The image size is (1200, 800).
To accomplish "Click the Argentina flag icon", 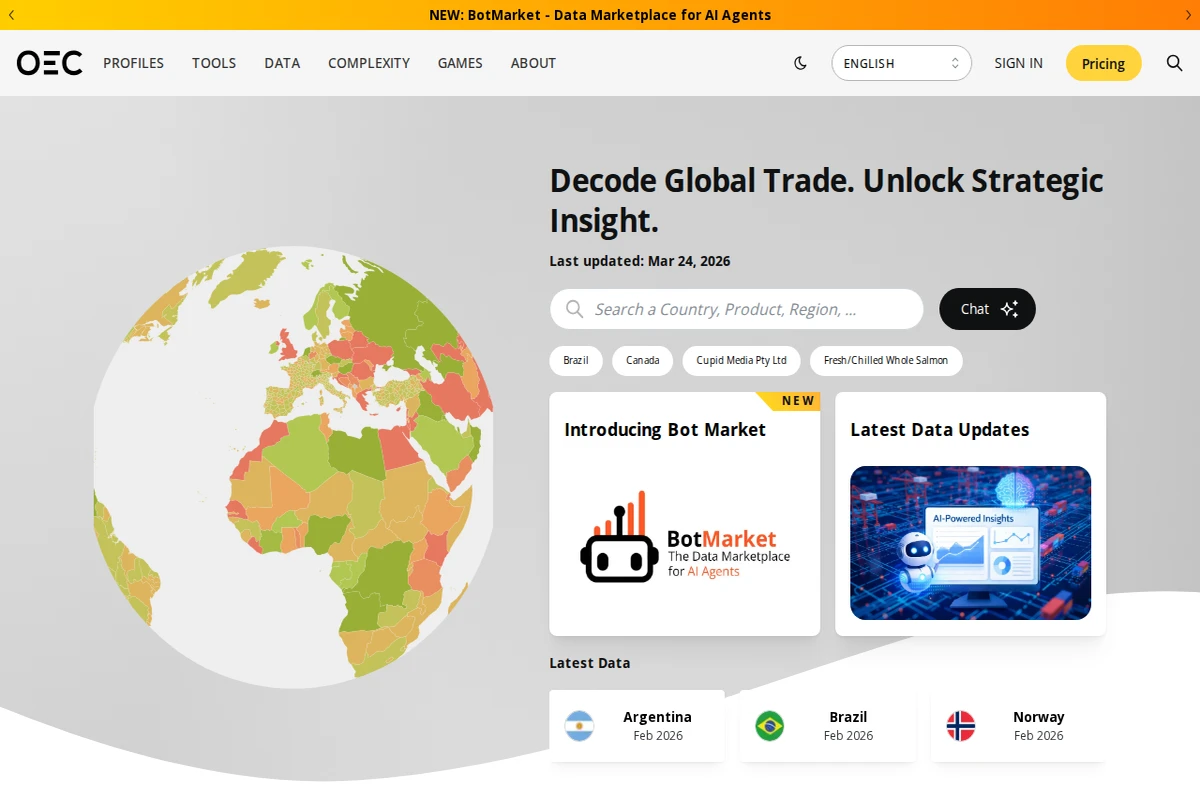I will 579,726.
